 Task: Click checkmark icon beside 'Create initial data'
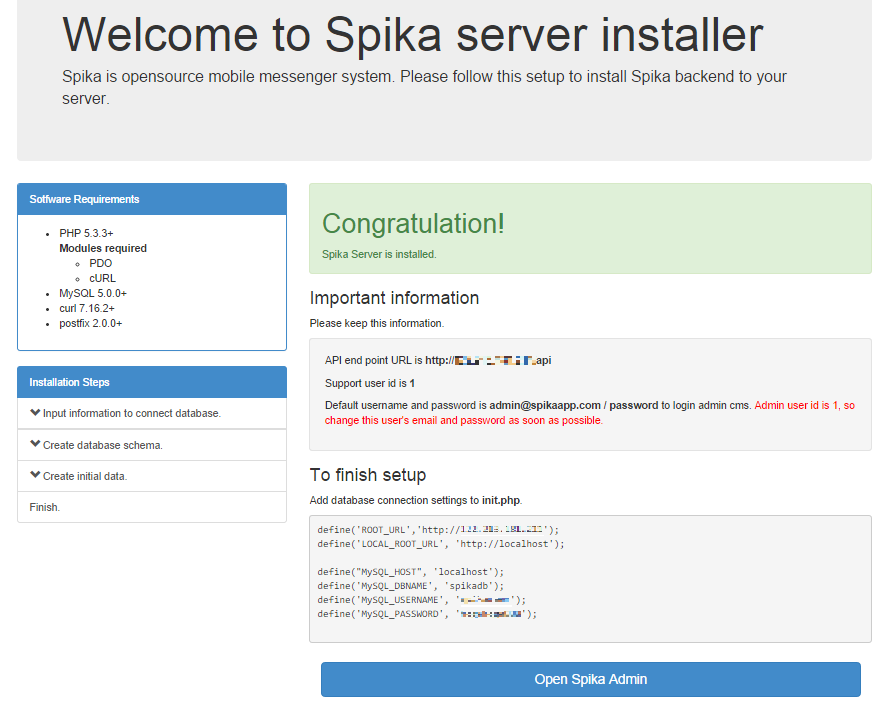(35, 475)
